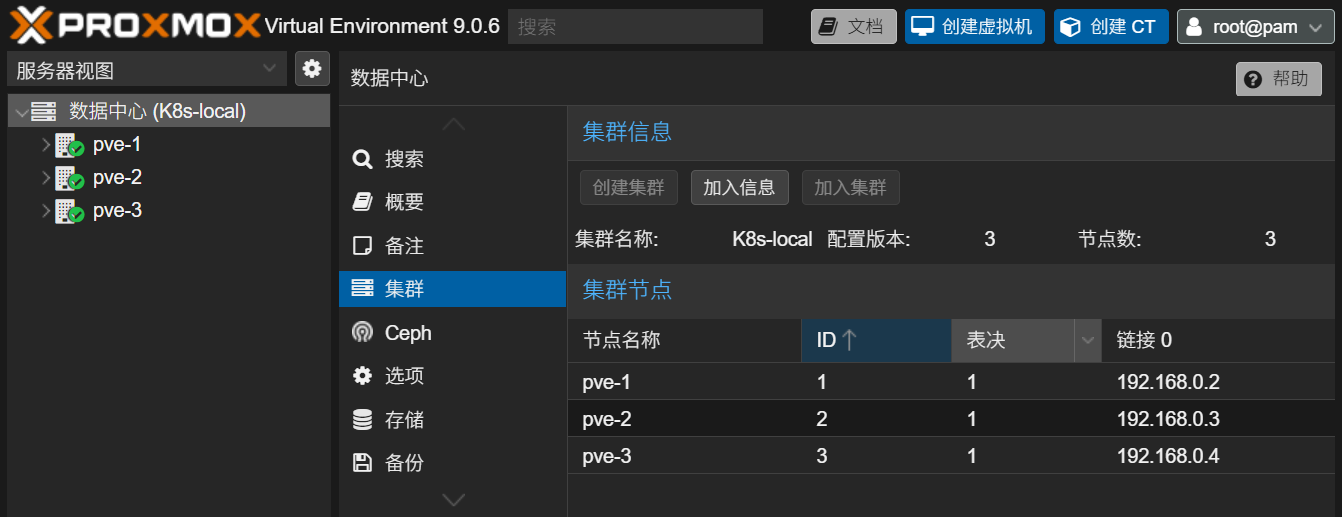Viewport: 1342px width, 517px height.
Task: Open the 备份 menu item
Action: pos(452,463)
